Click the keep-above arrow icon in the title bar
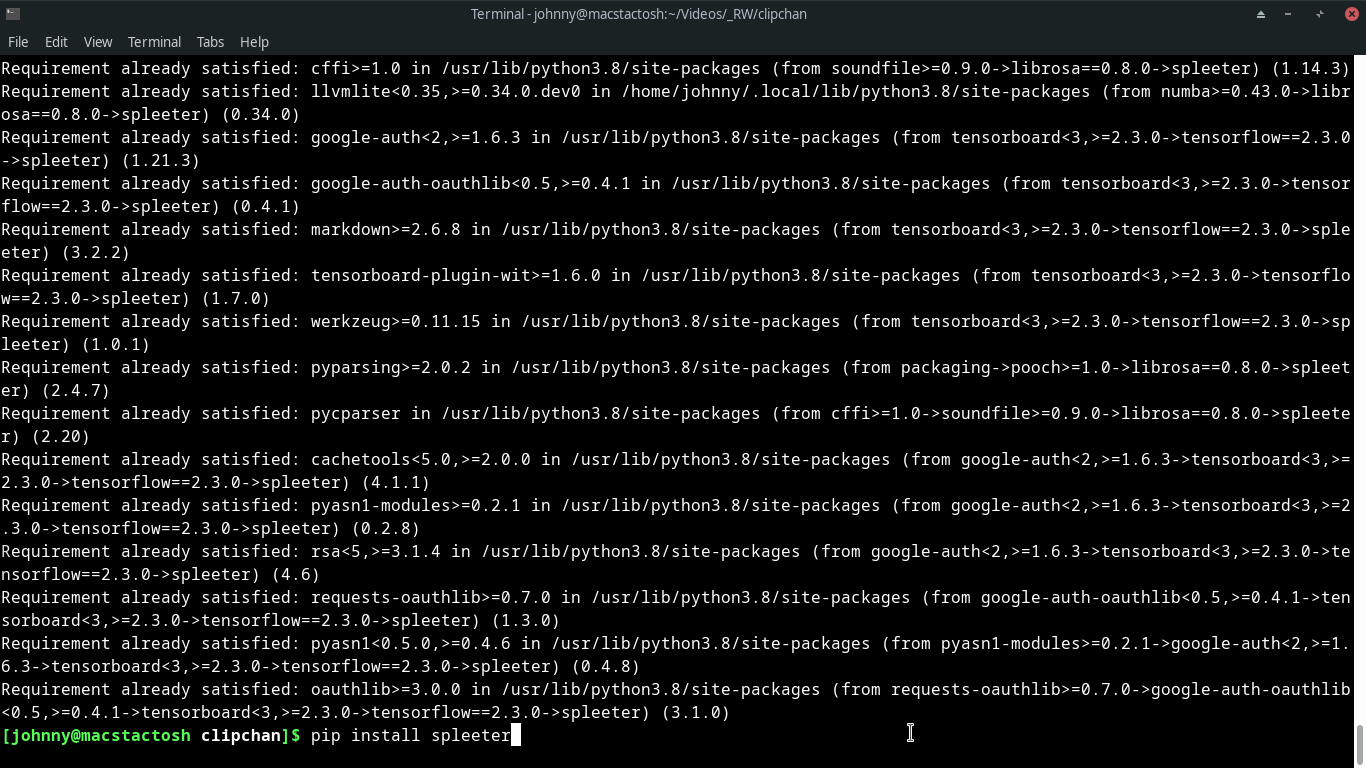Viewport: 1366px width, 768px height. [x=1260, y=14]
